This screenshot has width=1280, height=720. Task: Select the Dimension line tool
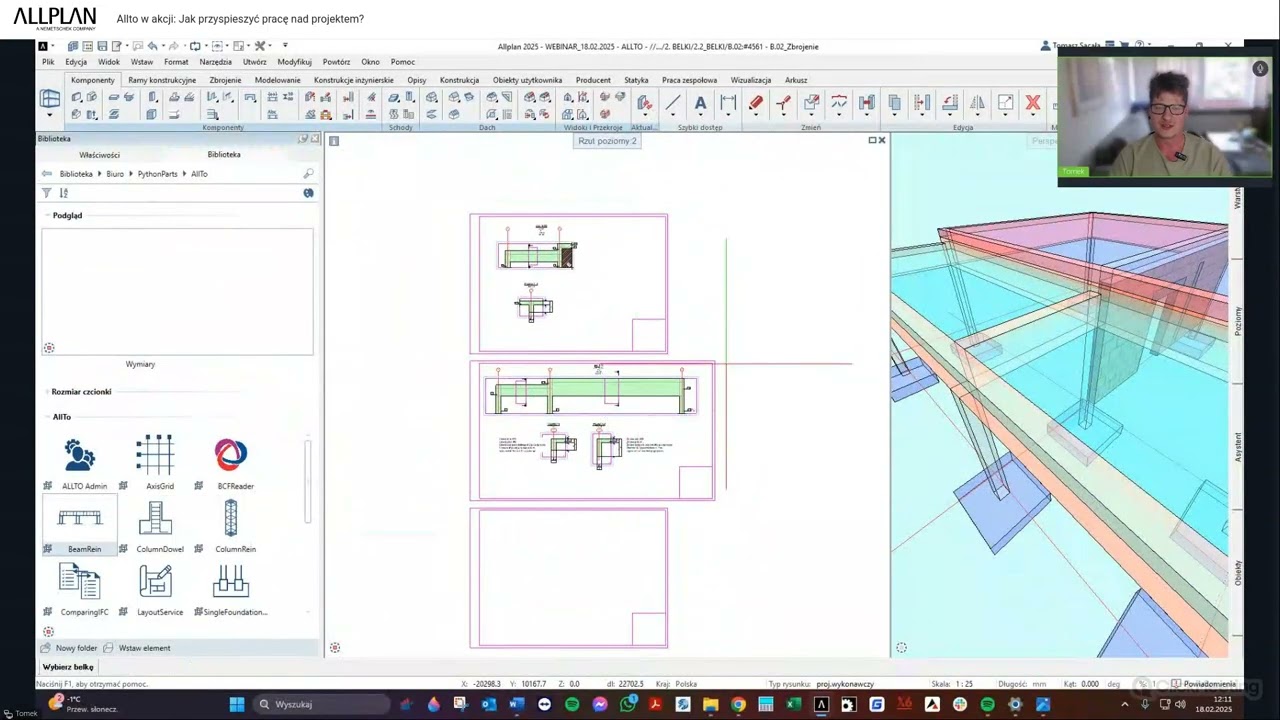click(x=728, y=103)
